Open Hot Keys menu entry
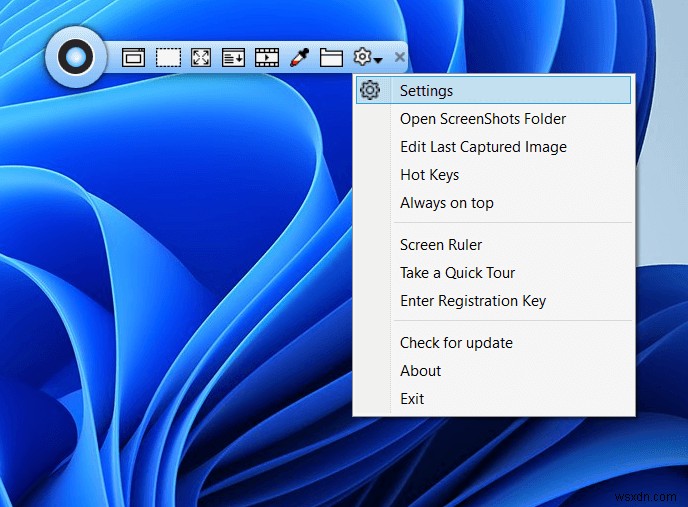 [494, 175]
